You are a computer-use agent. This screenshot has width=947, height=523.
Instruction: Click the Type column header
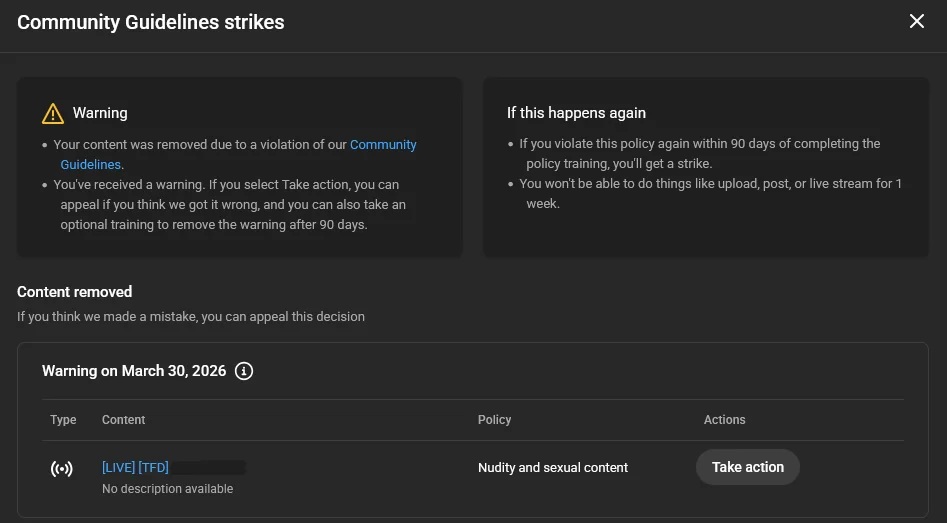(63, 420)
